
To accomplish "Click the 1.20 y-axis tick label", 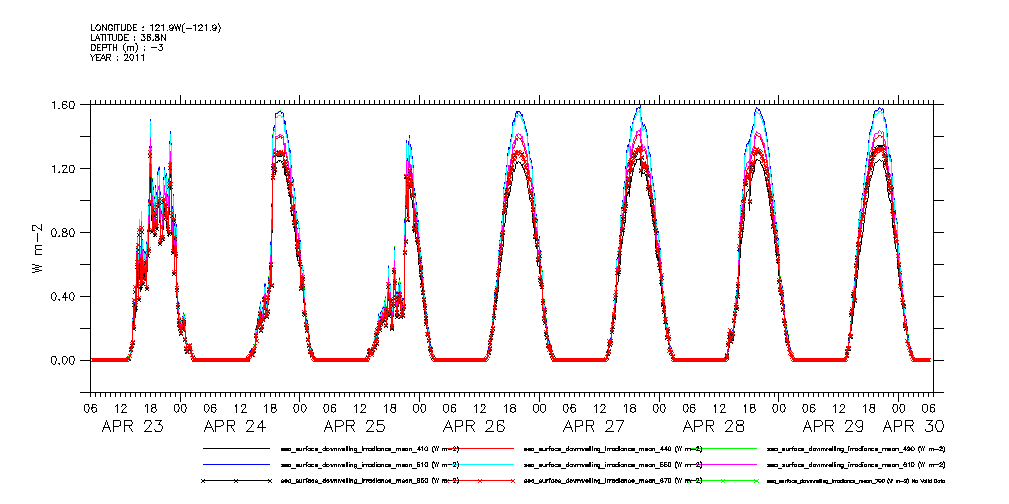I will pyautogui.click(x=64, y=169).
